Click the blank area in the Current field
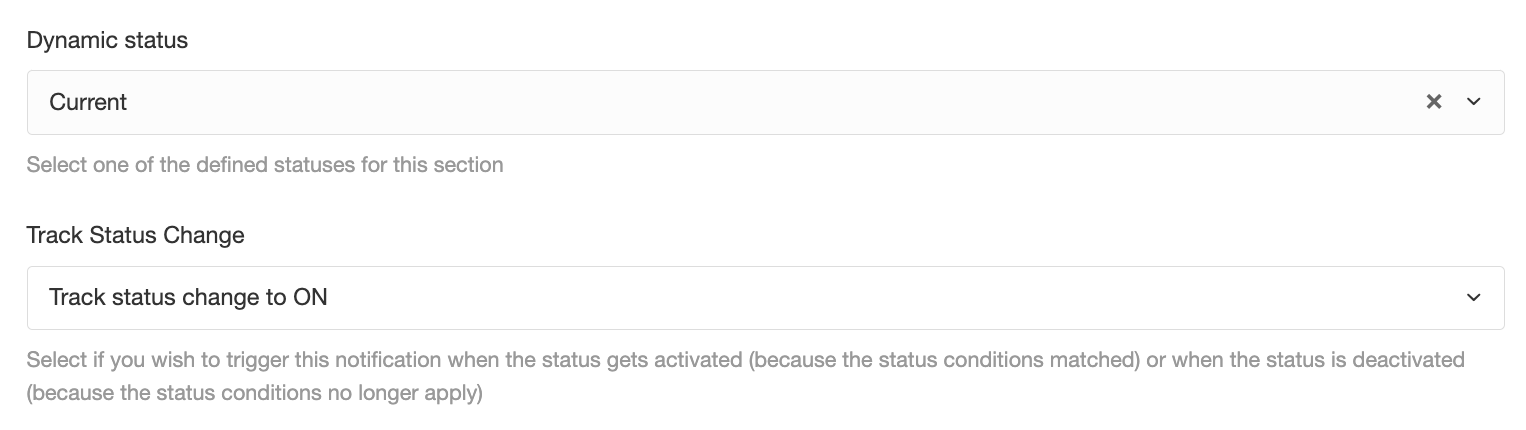 pyautogui.click(x=775, y=102)
